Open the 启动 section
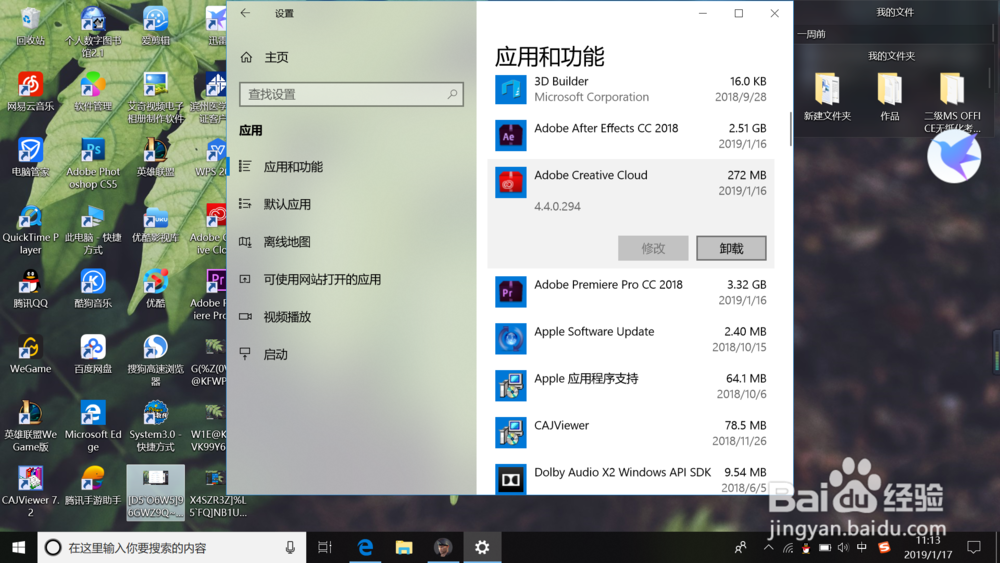Screen dimensions: 1000x563 351,355
